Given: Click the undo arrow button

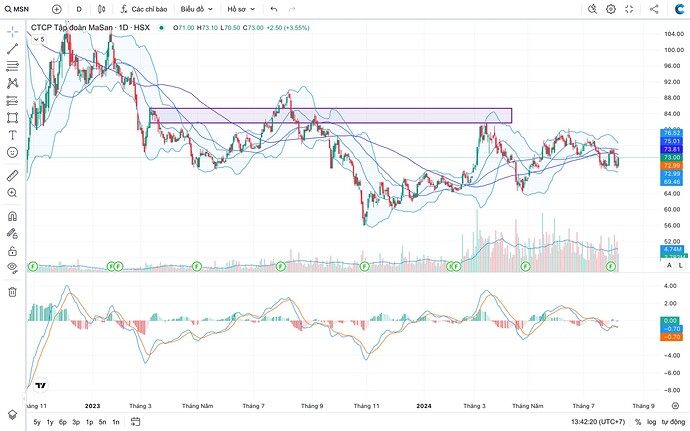Looking at the screenshot, I should click(273, 9).
